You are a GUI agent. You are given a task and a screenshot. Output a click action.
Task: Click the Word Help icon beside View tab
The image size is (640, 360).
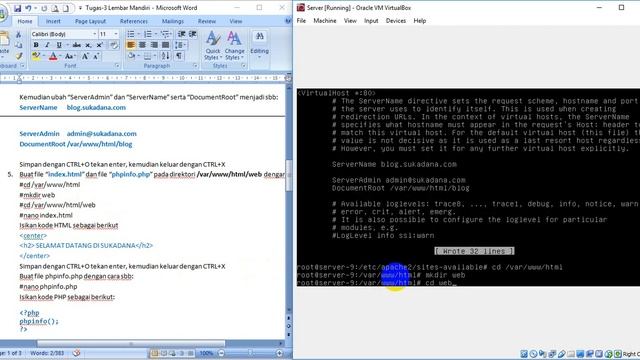tap(288, 21)
